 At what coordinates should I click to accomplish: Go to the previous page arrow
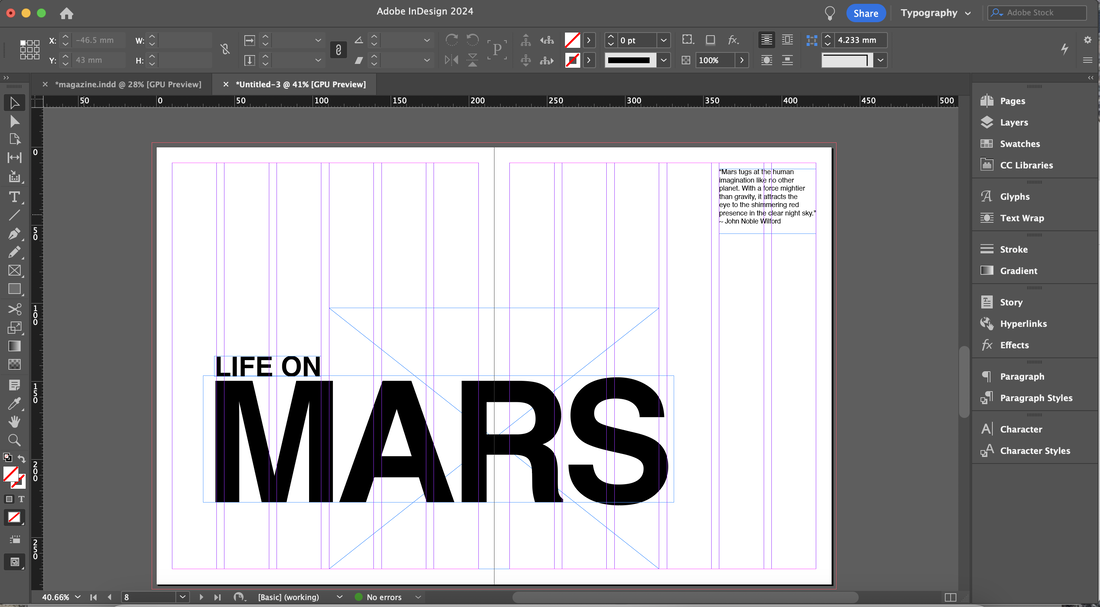click(109, 597)
